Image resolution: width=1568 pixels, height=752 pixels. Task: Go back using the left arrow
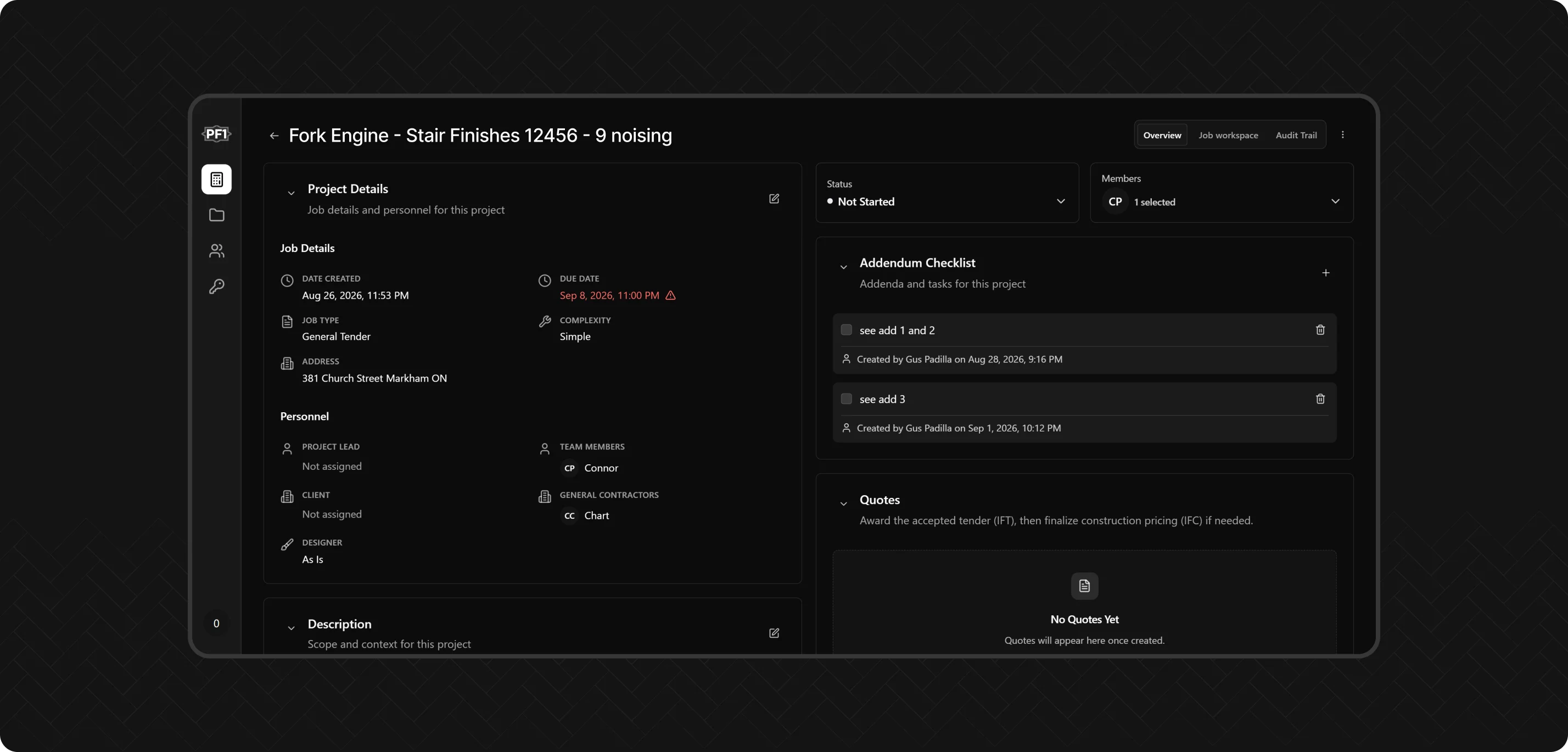pos(274,136)
